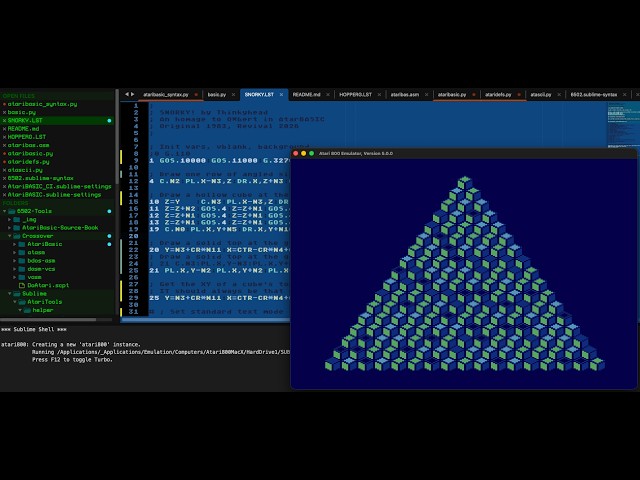Close the ataribas.asm tab with its x
Image resolution: width=640 pixels, height=480 pixels.
click(427, 95)
